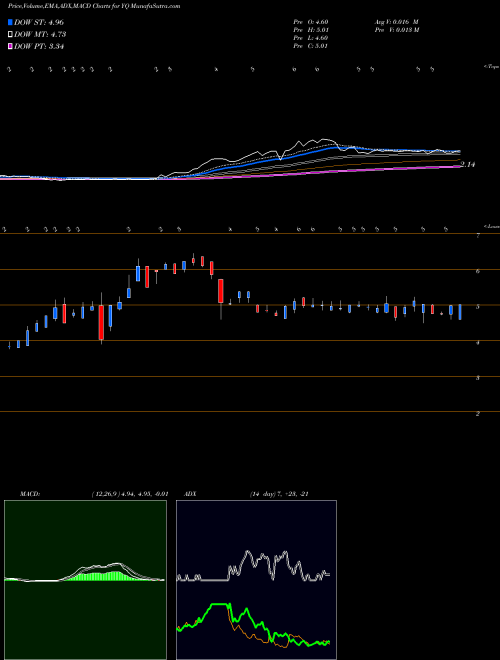Click price axis label 7
The width and height of the screenshot is (500, 660).
[x=478, y=236]
